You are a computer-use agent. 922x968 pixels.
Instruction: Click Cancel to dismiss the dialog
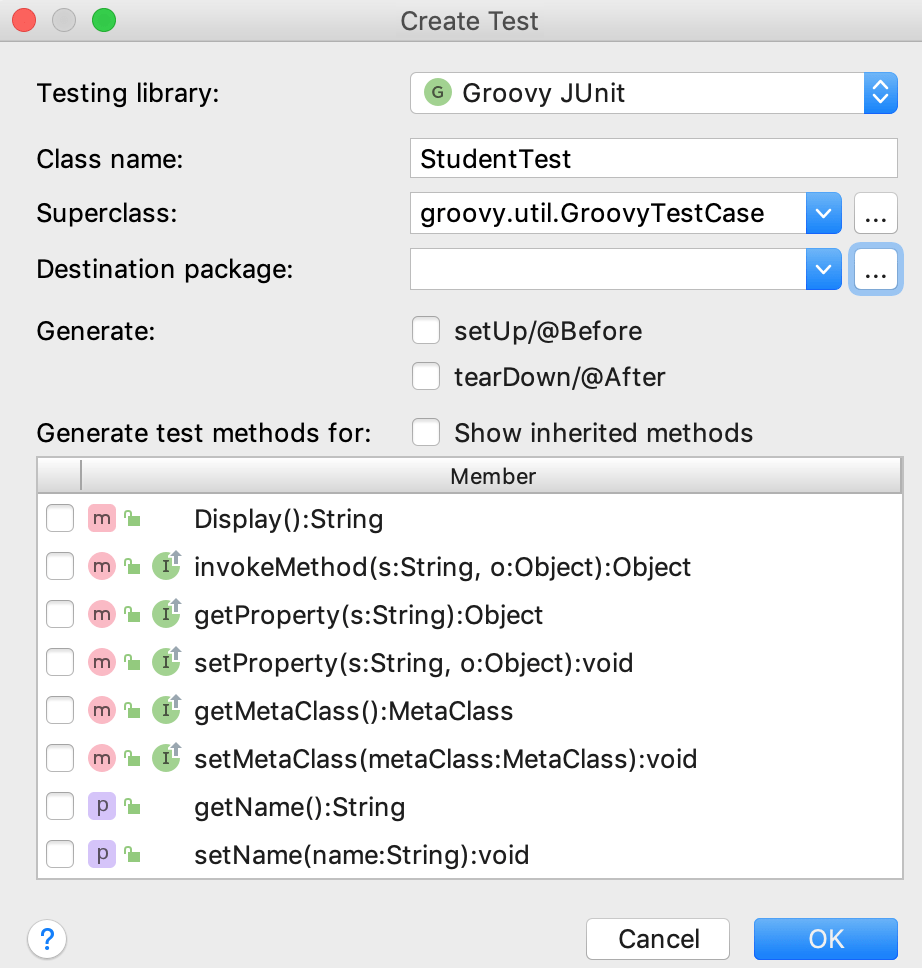[657, 939]
